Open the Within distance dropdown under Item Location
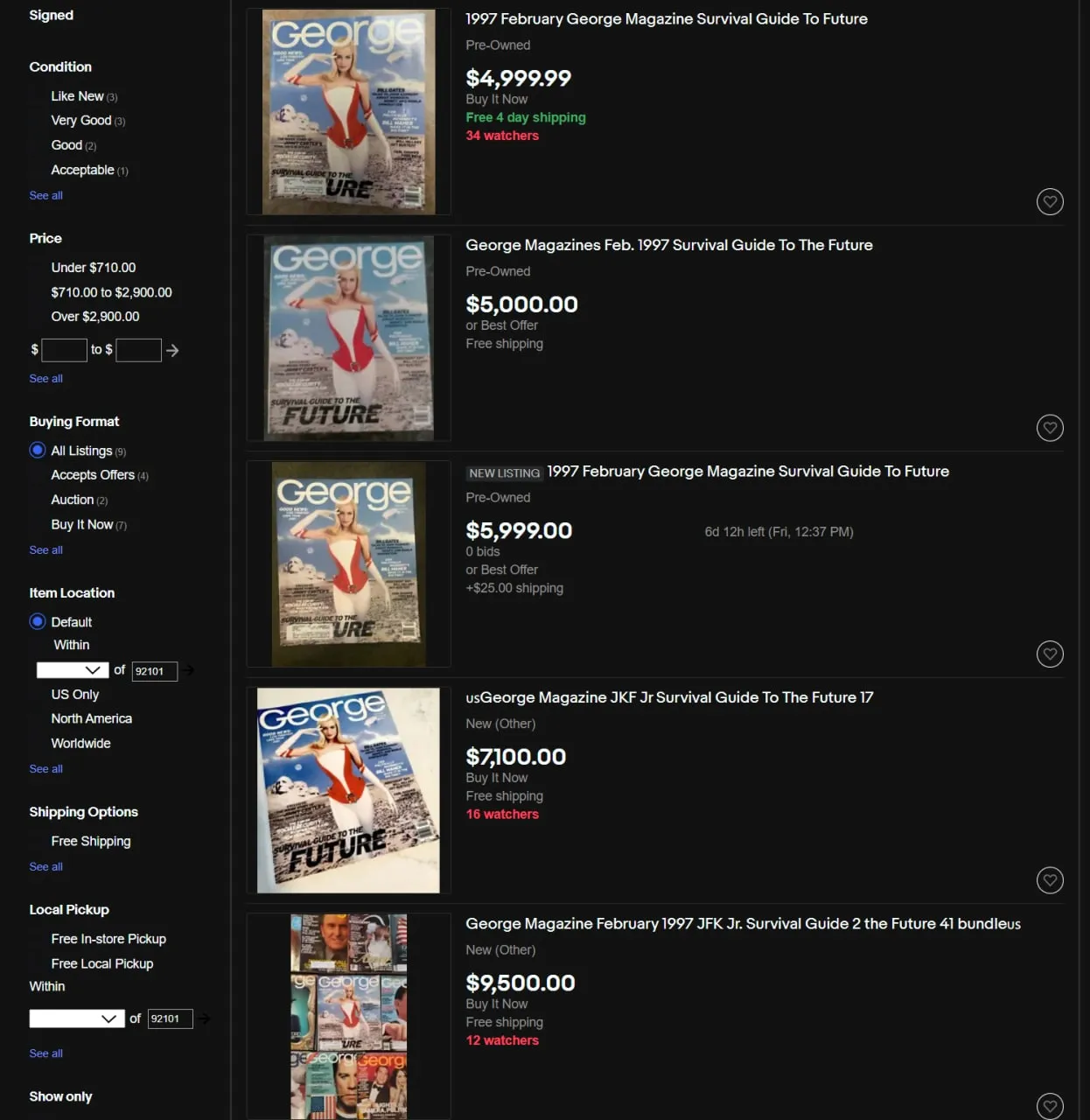 pyautogui.click(x=73, y=670)
